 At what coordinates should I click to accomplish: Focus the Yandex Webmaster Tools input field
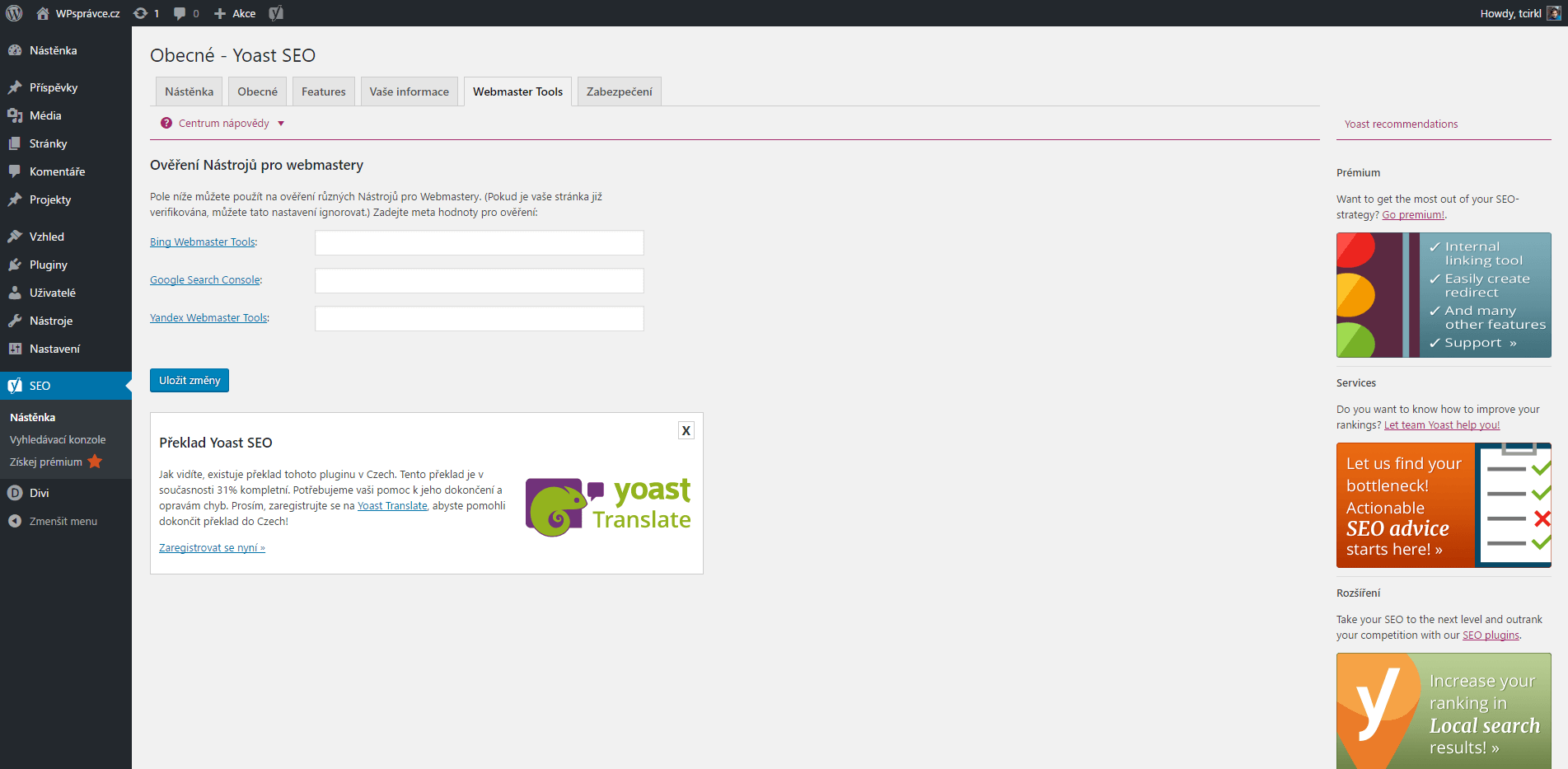[480, 318]
